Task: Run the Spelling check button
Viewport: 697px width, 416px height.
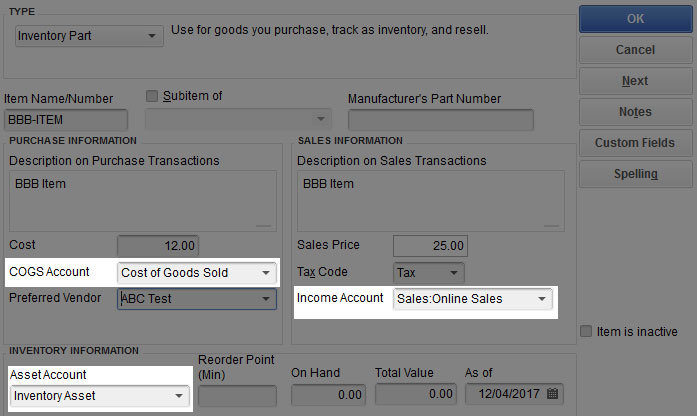Action: click(636, 174)
